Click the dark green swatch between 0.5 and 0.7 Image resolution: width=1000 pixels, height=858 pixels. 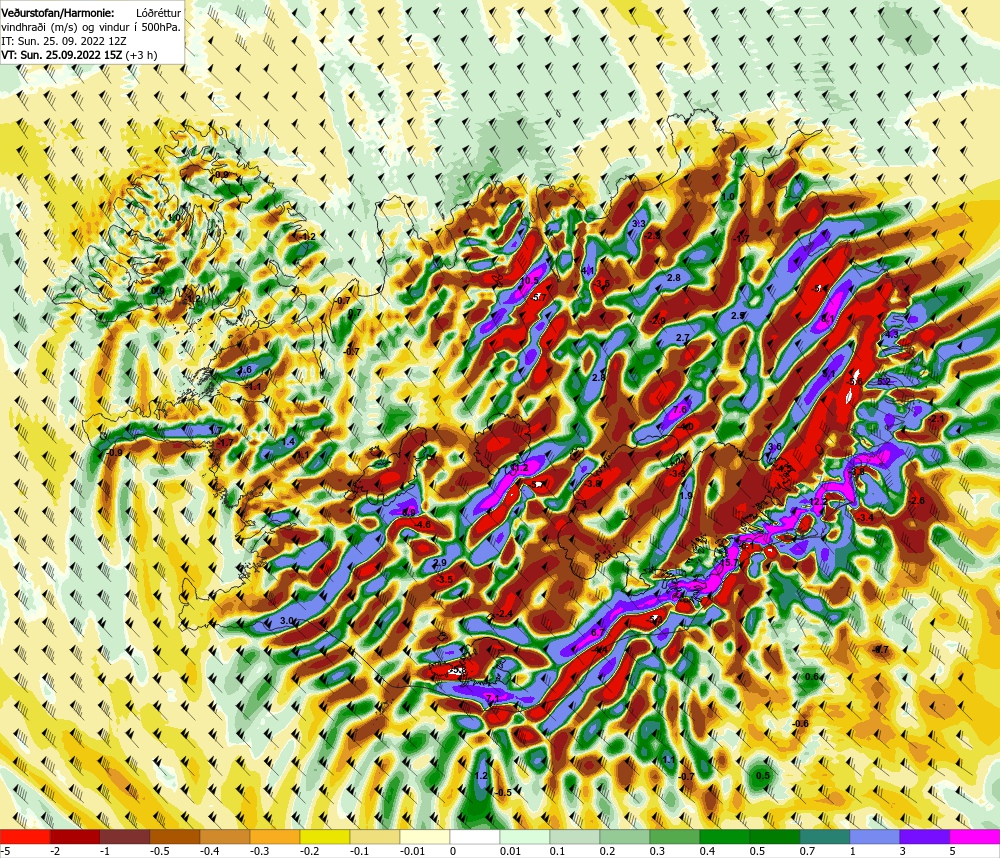pyautogui.click(x=775, y=836)
